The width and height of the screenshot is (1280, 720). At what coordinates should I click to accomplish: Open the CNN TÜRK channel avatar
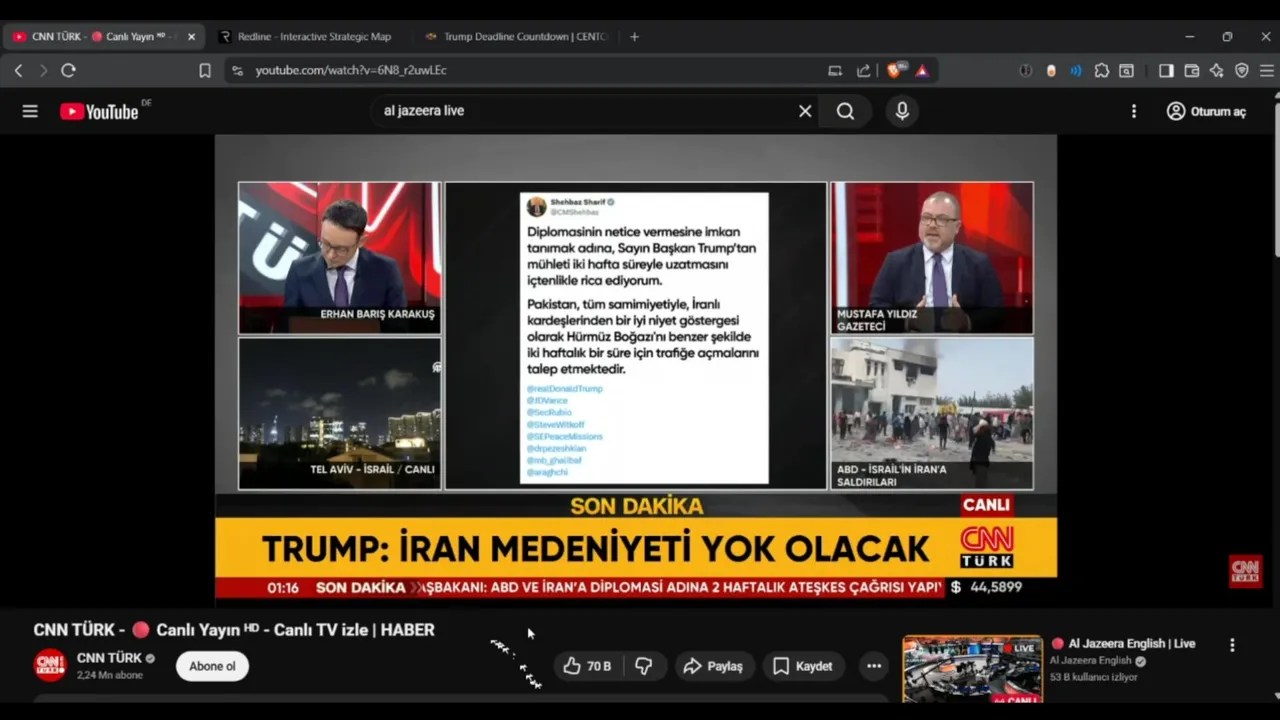[x=50, y=665]
